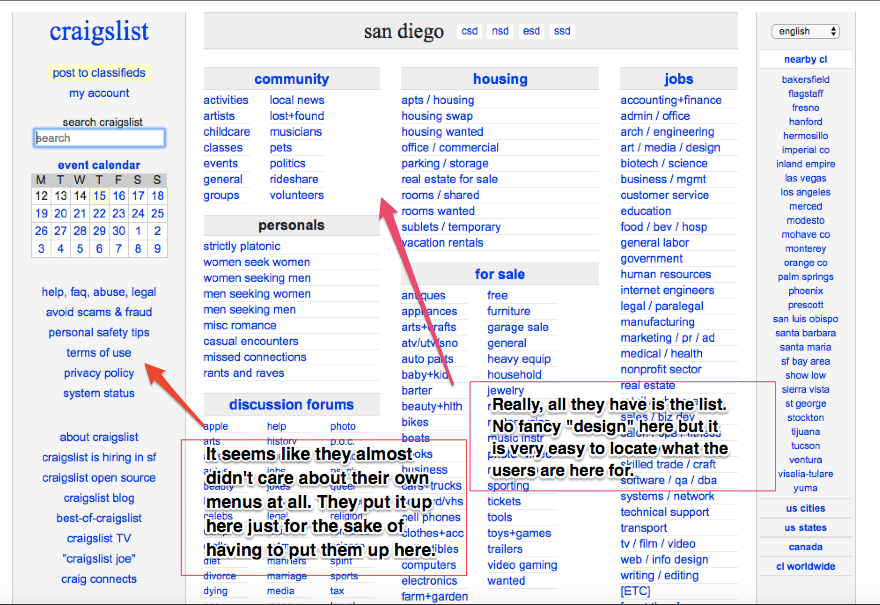Open bakersfield nearby city link
The width and height of the screenshot is (880, 605).
tap(805, 80)
